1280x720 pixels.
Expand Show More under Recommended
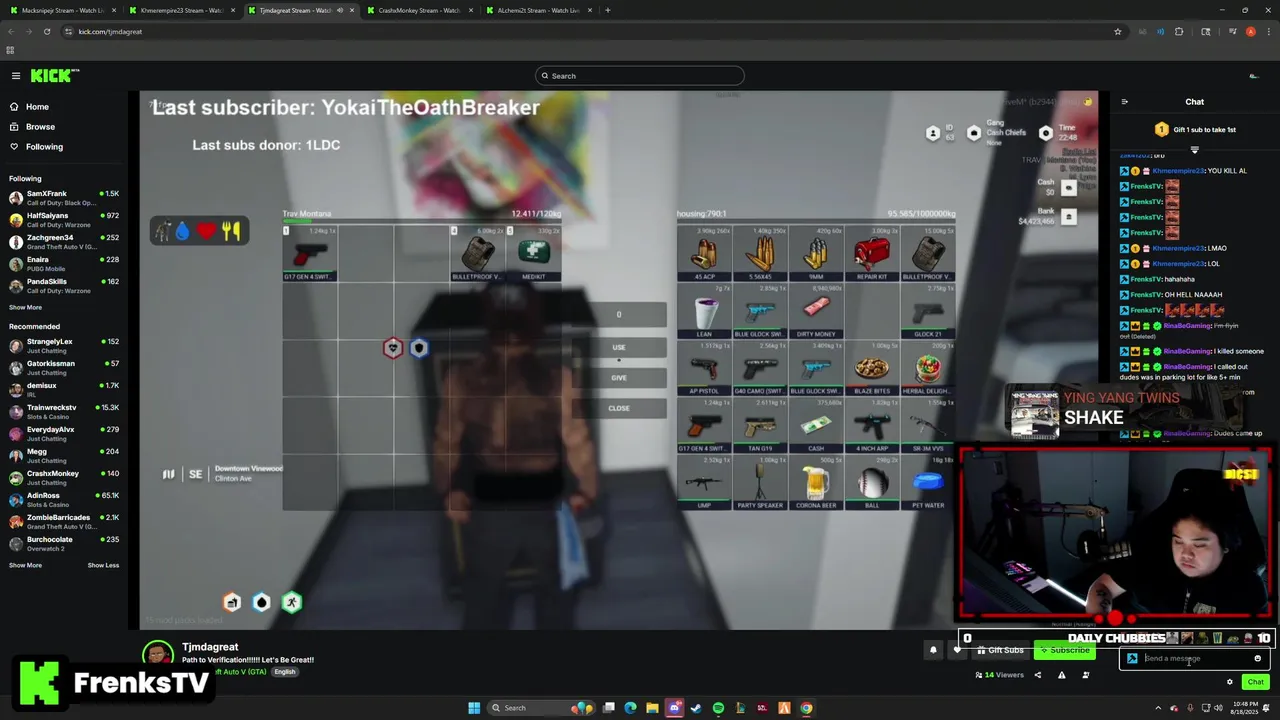(26, 565)
